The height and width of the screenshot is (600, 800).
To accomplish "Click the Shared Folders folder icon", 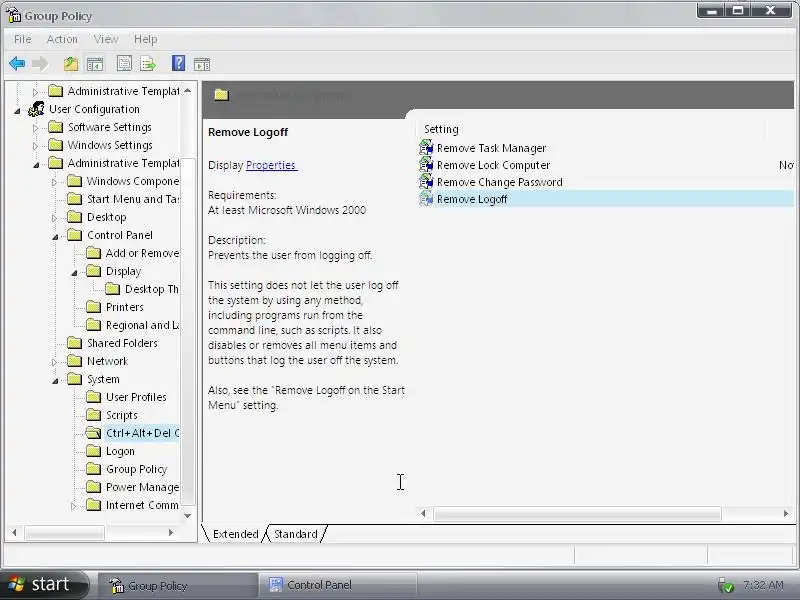I will click(x=74, y=343).
